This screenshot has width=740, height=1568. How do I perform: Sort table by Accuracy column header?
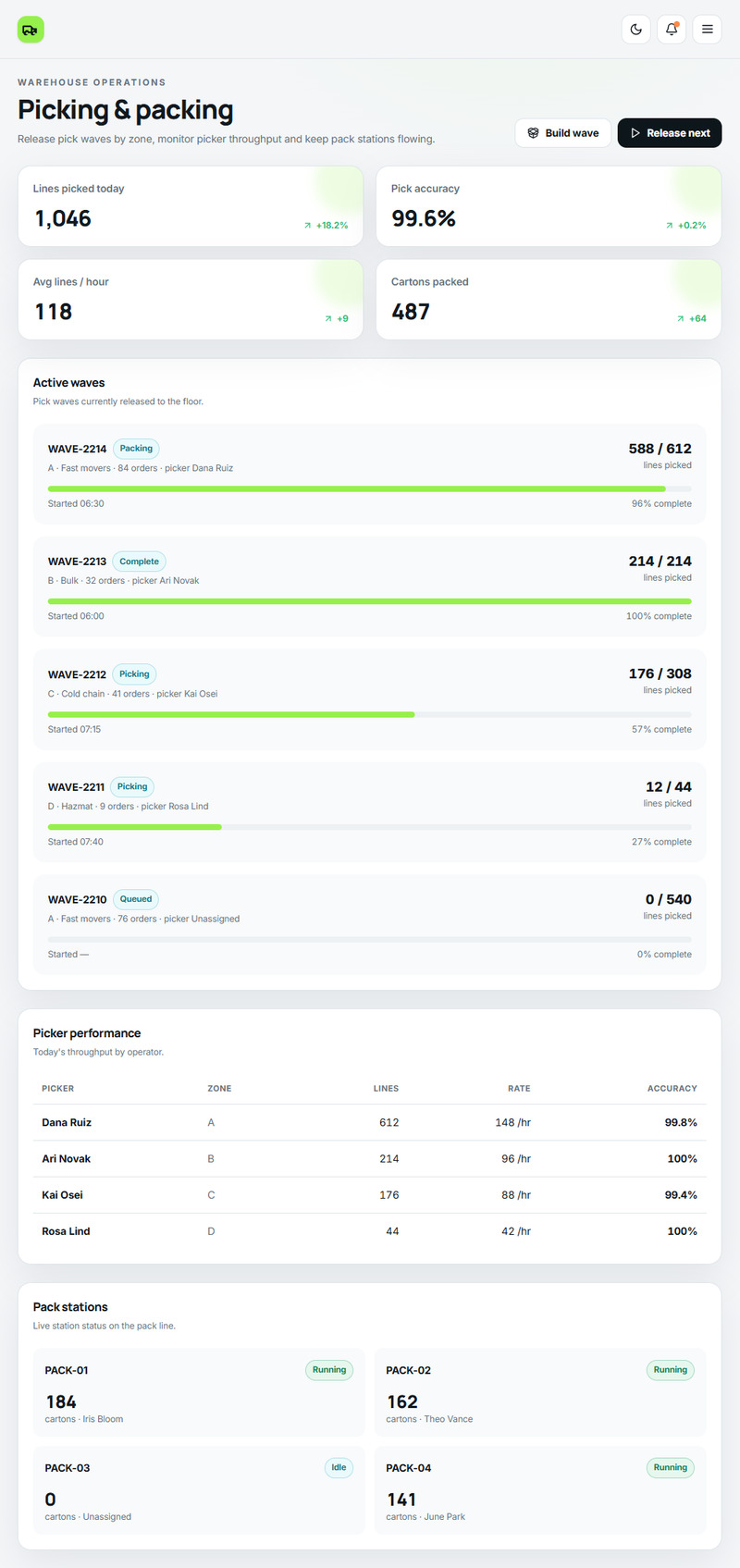point(672,1089)
